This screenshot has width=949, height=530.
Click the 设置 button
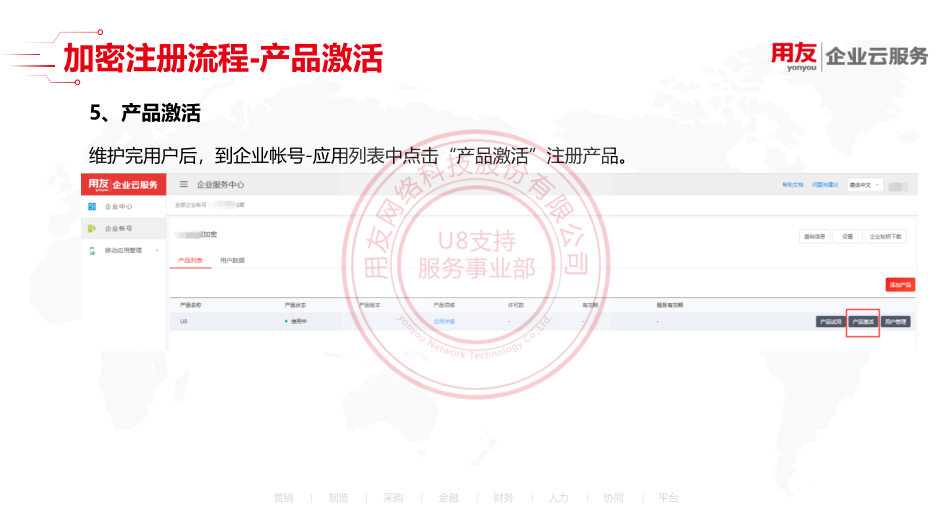[x=847, y=237]
